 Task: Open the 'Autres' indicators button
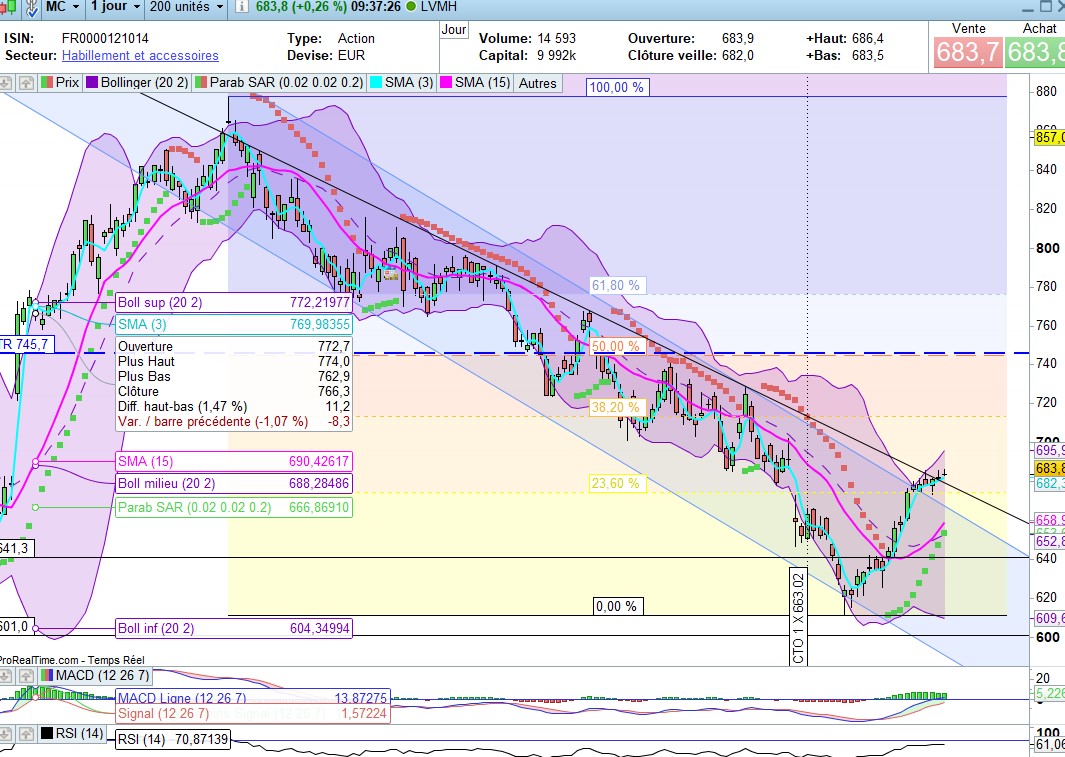(x=537, y=83)
